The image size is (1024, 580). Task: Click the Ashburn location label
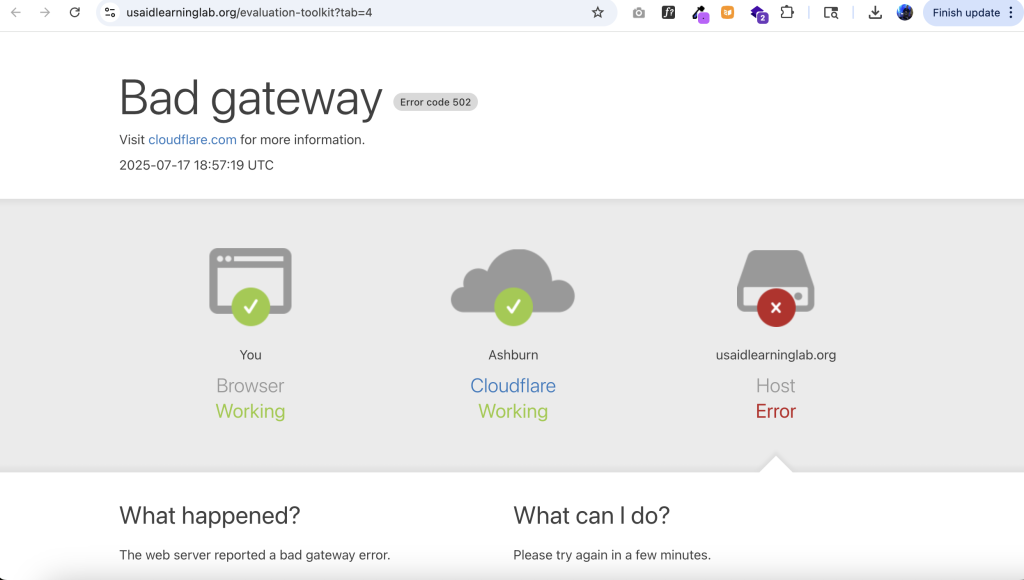click(513, 355)
